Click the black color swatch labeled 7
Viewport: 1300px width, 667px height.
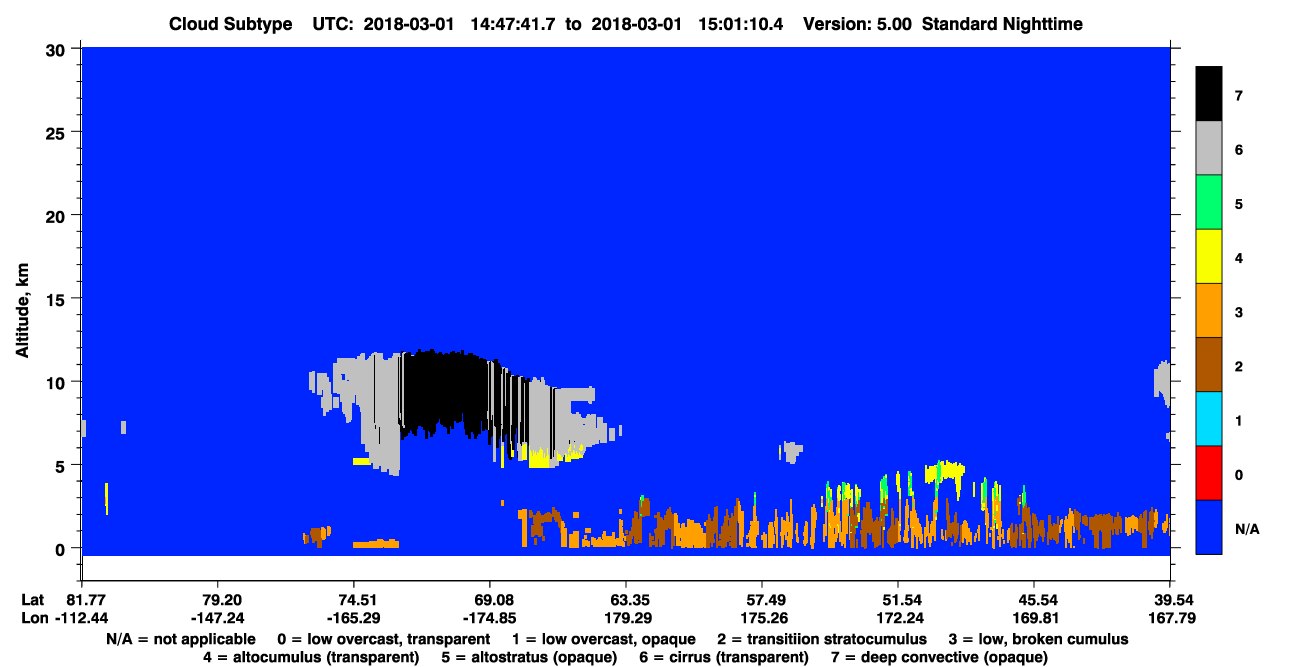1209,95
